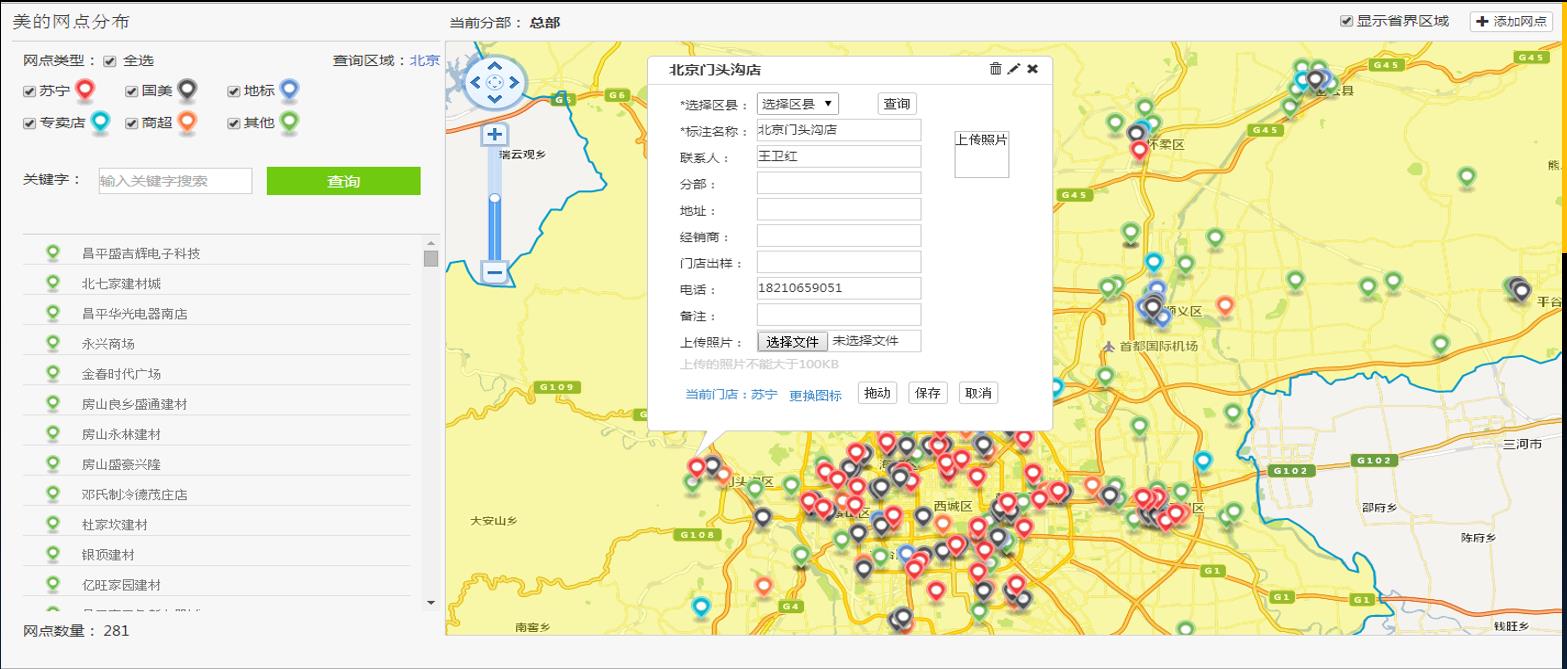Click the map zoom slider handle

(494, 198)
